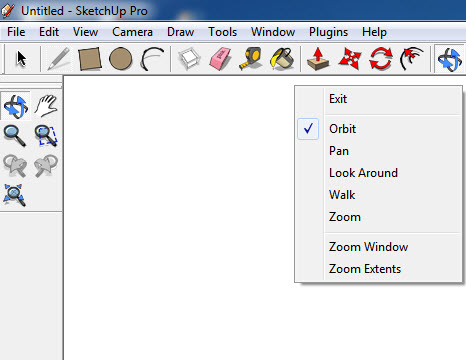Select the Push/Pull tool
The width and height of the screenshot is (466, 360).
[x=318, y=59]
